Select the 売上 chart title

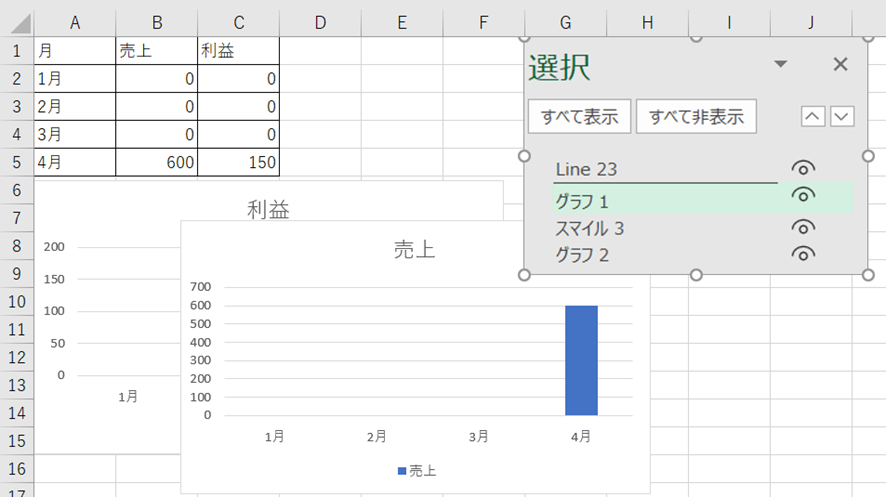(414, 250)
